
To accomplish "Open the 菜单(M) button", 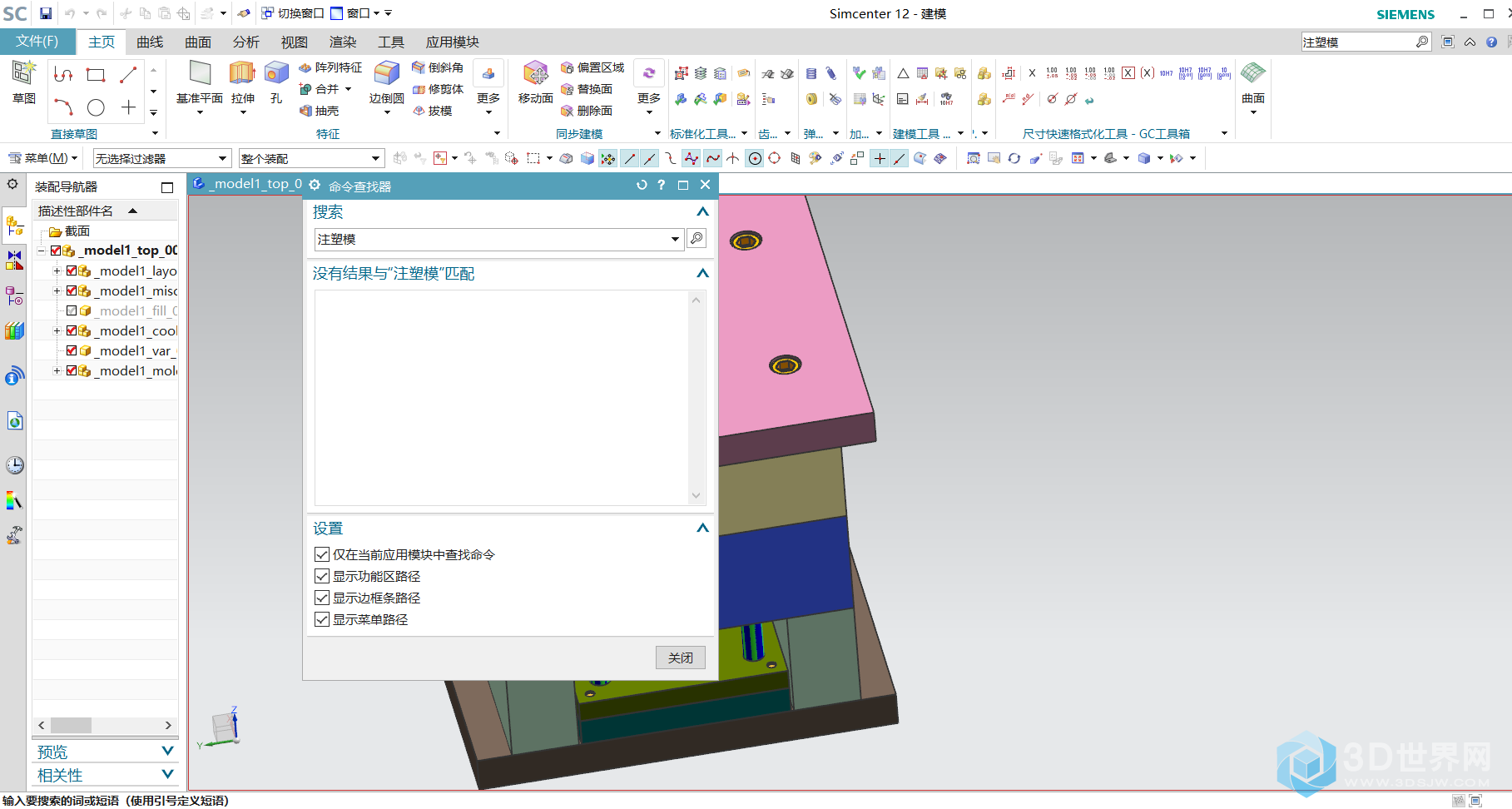I will point(42,158).
